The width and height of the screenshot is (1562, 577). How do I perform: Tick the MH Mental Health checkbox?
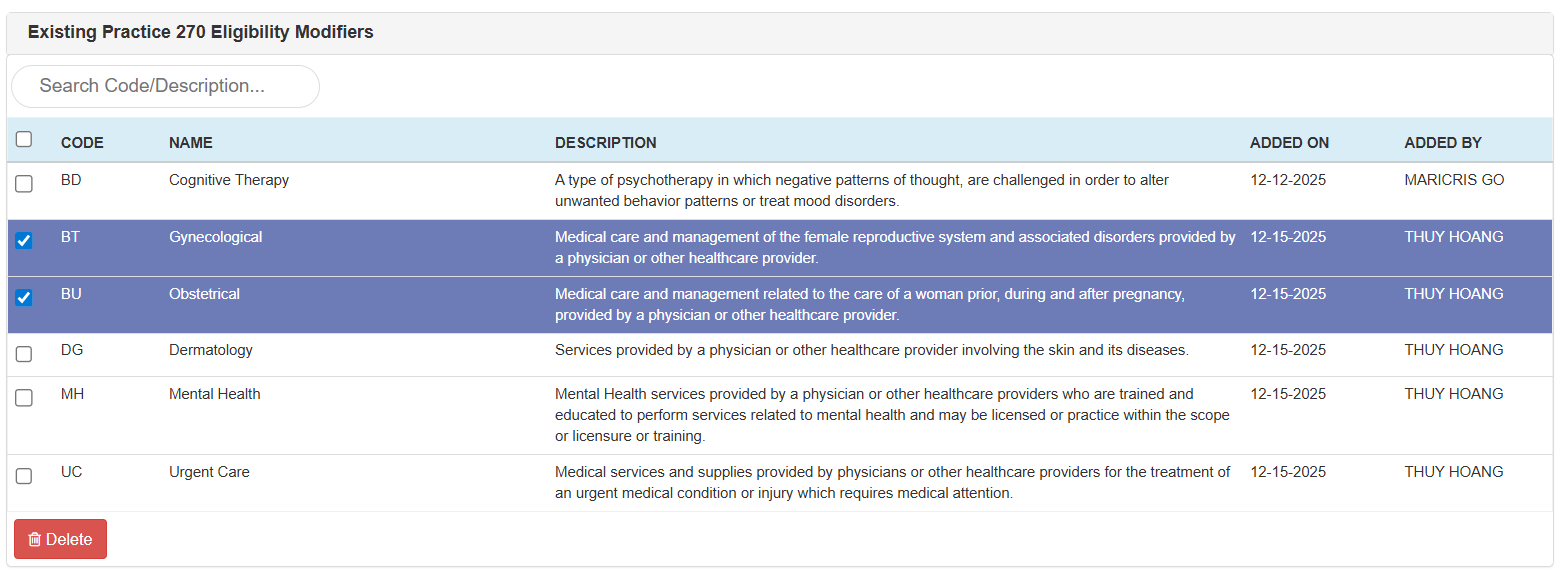tap(24, 398)
